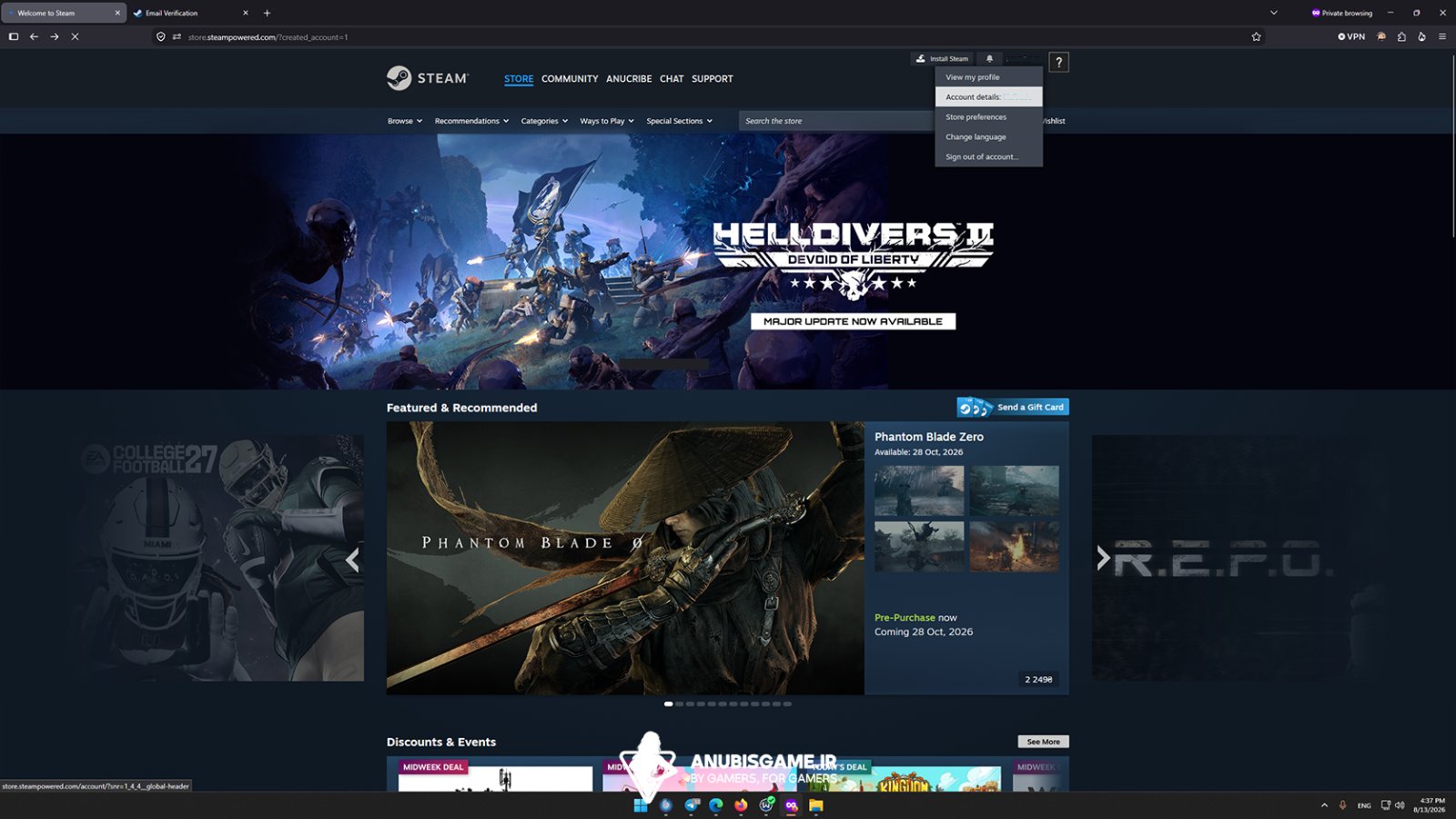Select the STORE menu item

[x=519, y=79]
